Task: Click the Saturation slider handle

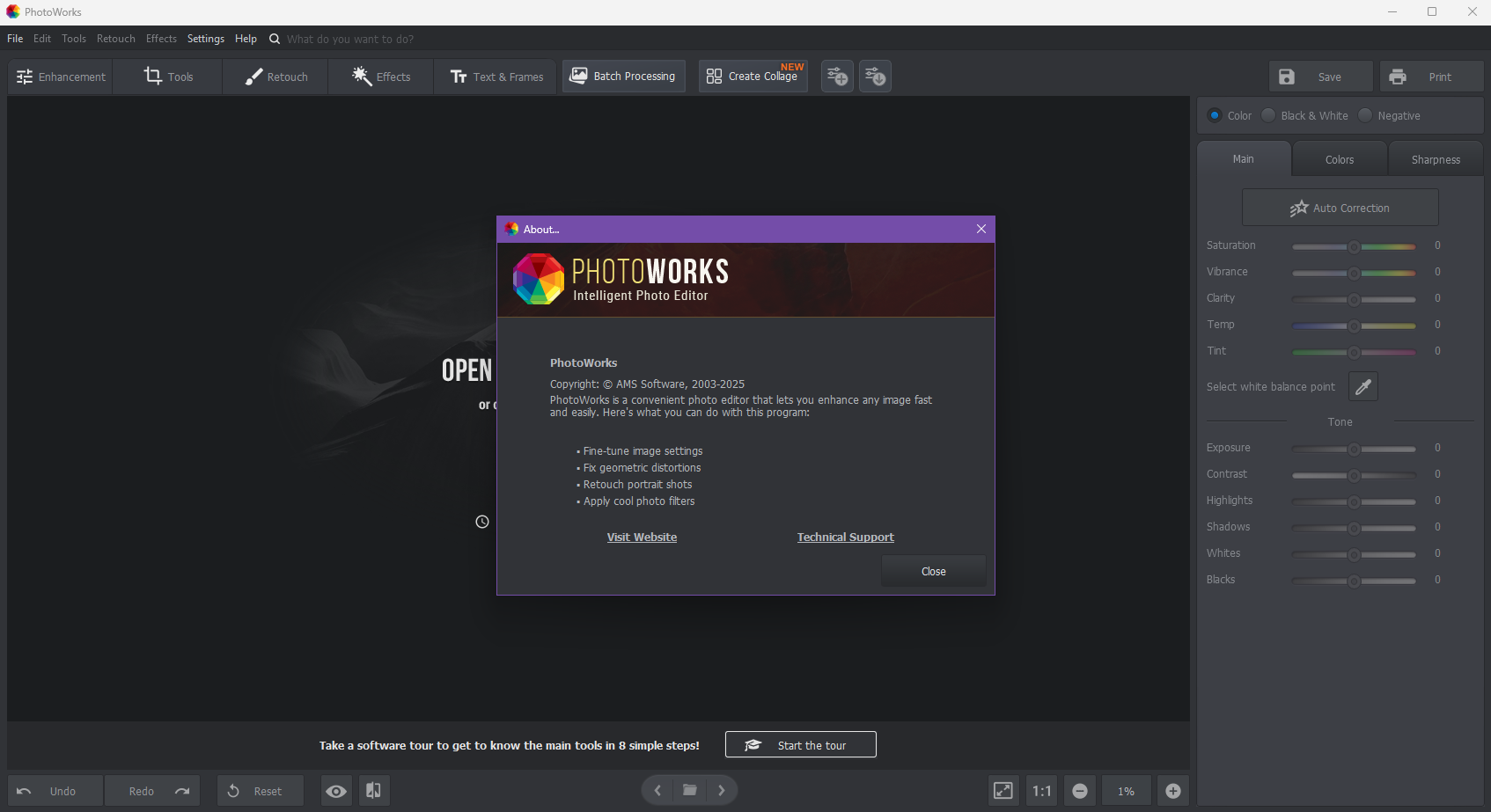Action: click(x=1355, y=247)
